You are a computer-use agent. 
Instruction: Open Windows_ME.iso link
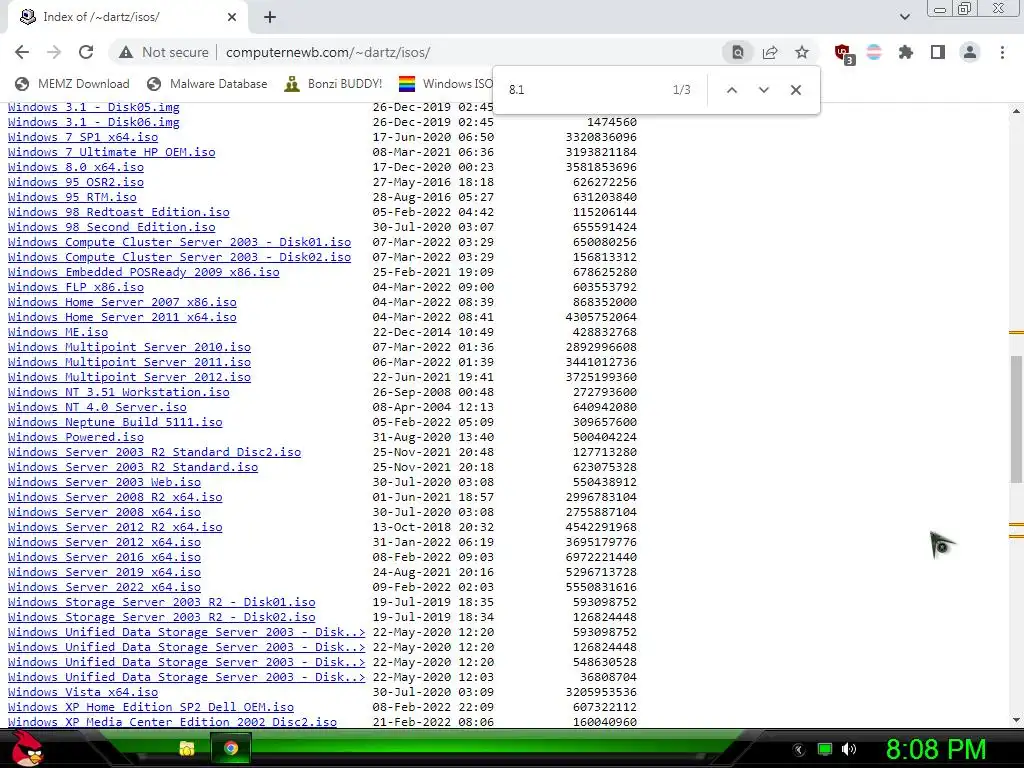[x=58, y=332]
